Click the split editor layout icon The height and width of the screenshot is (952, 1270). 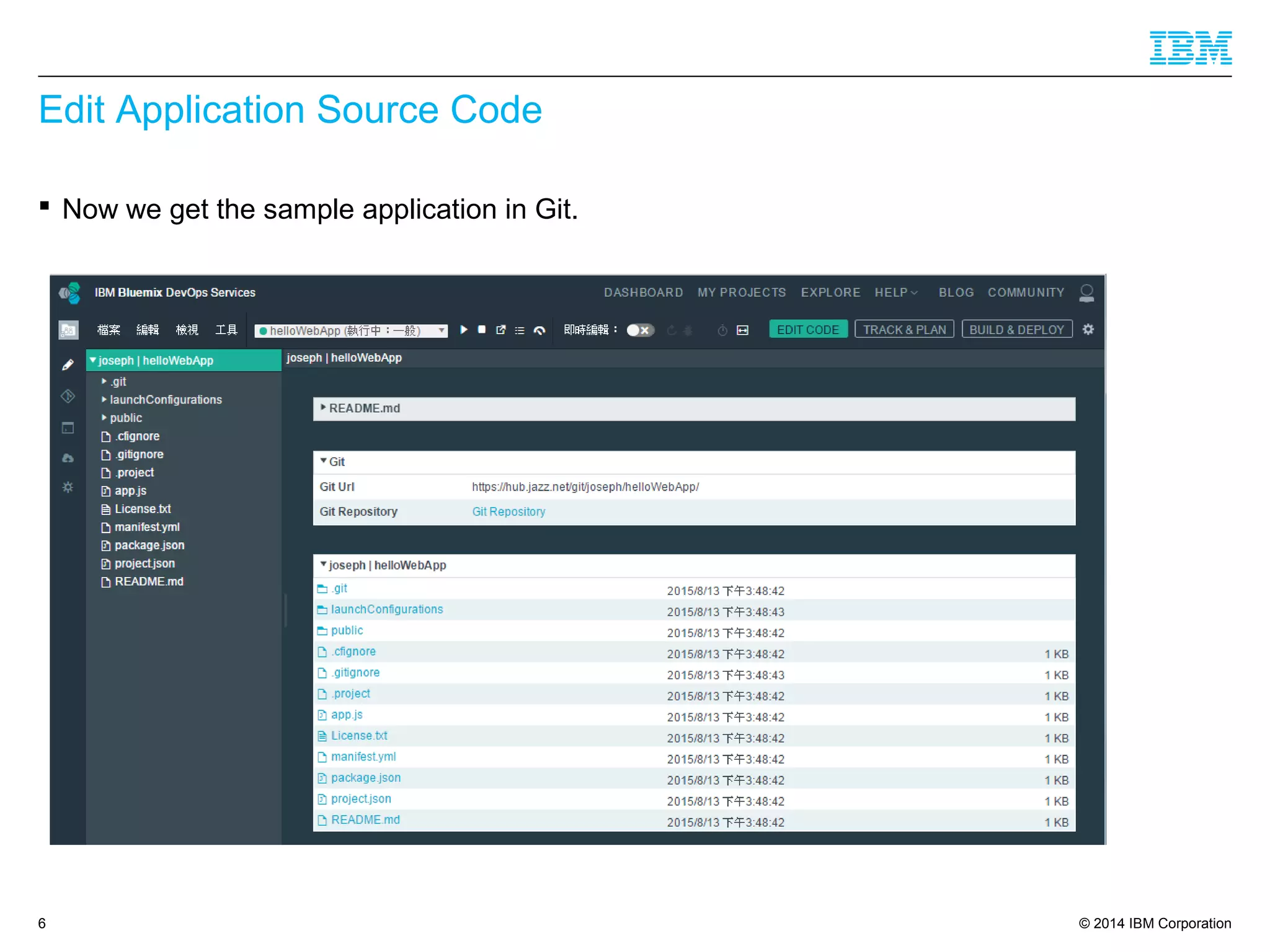(x=742, y=330)
